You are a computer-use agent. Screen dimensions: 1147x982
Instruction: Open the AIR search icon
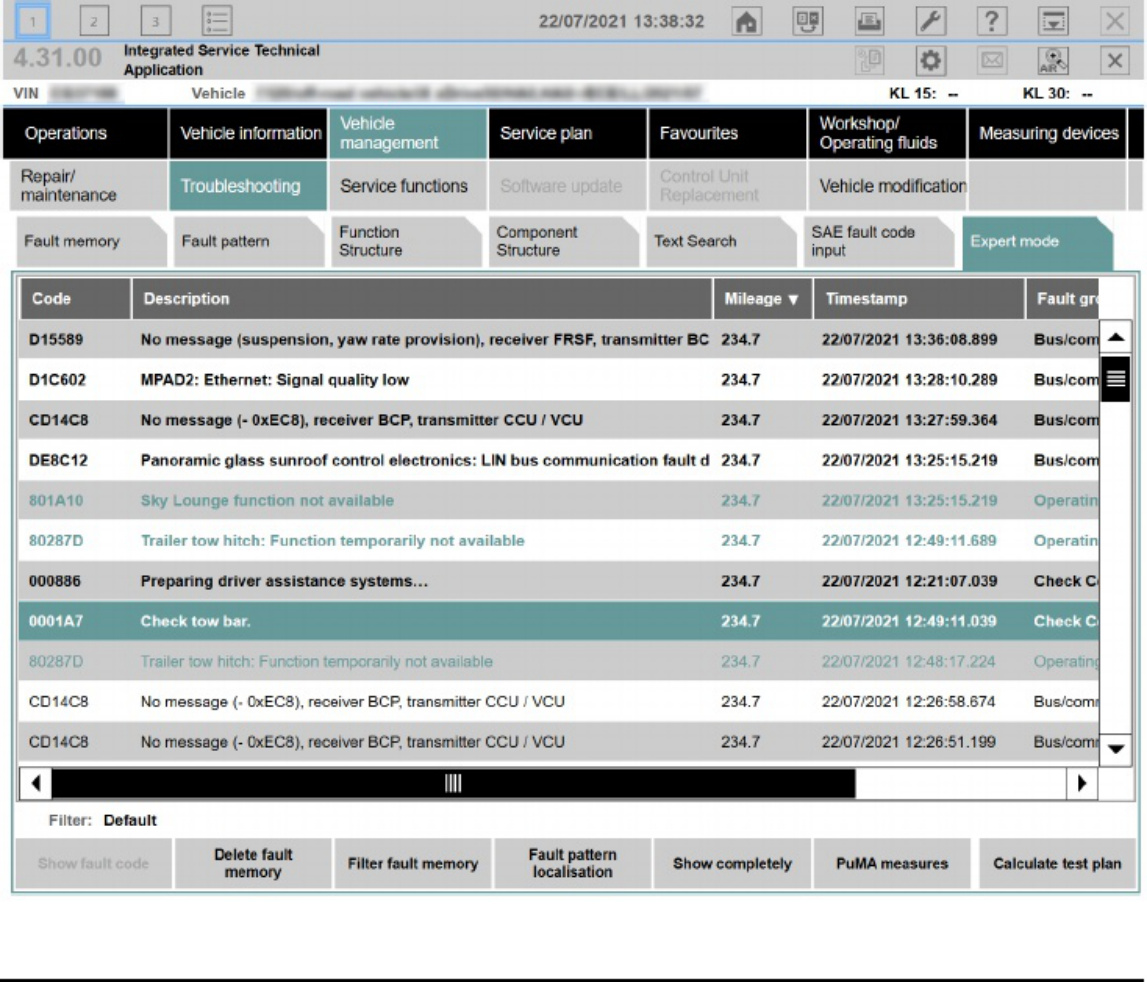(1053, 60)
